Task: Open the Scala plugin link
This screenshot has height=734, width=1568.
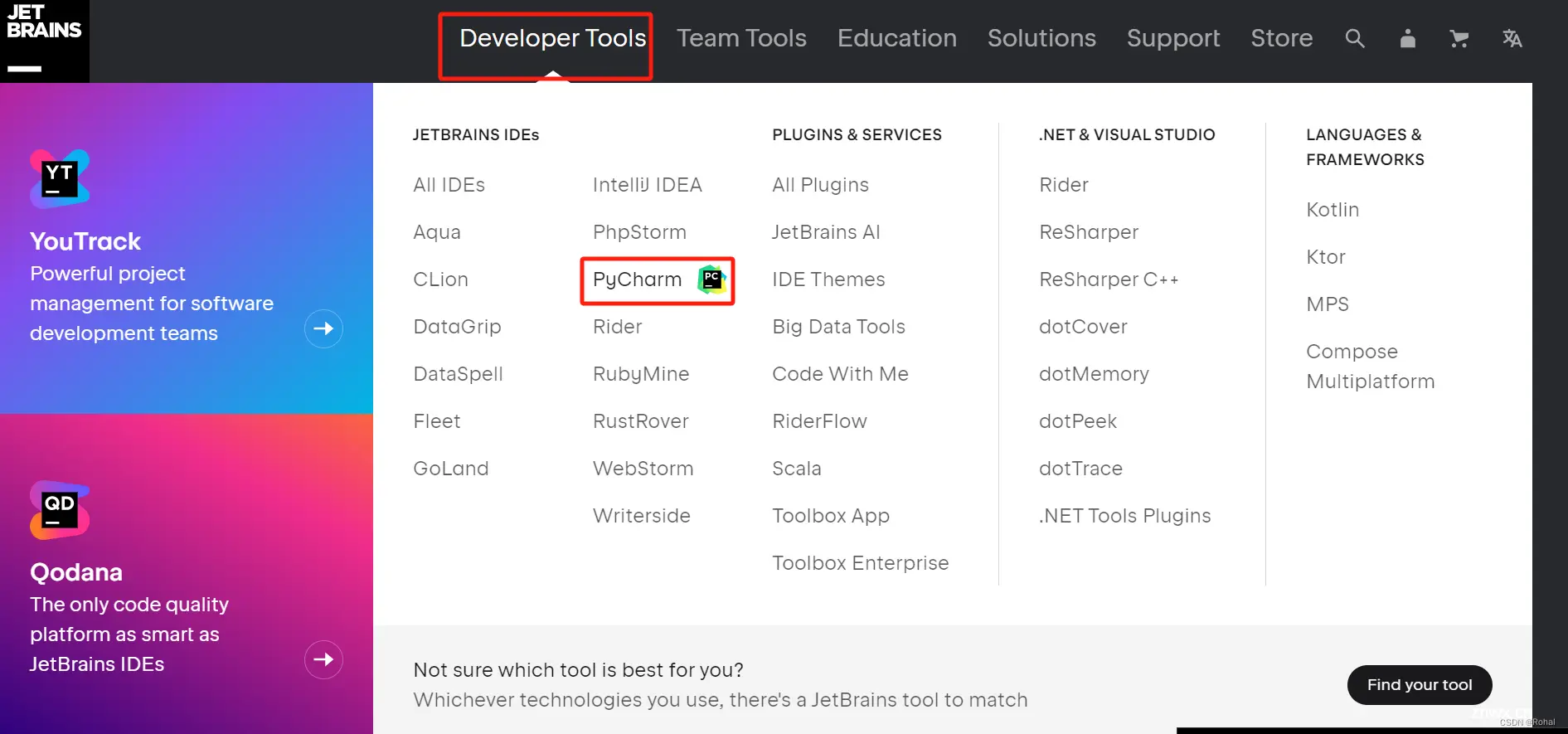Action: (797, 469)
